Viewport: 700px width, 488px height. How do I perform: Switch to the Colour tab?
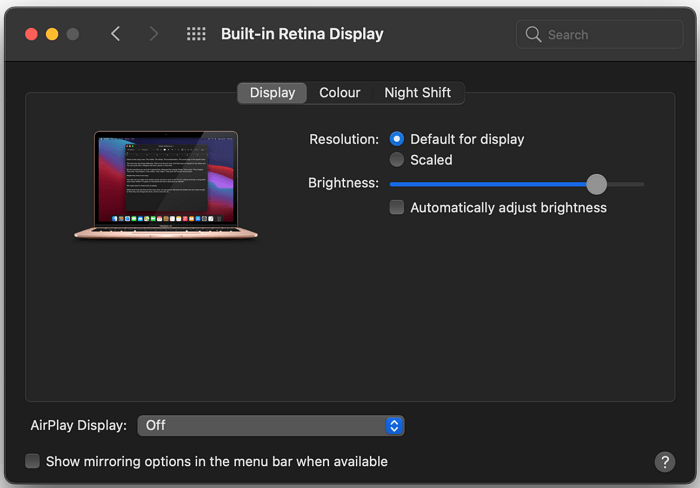pos(340,92)
